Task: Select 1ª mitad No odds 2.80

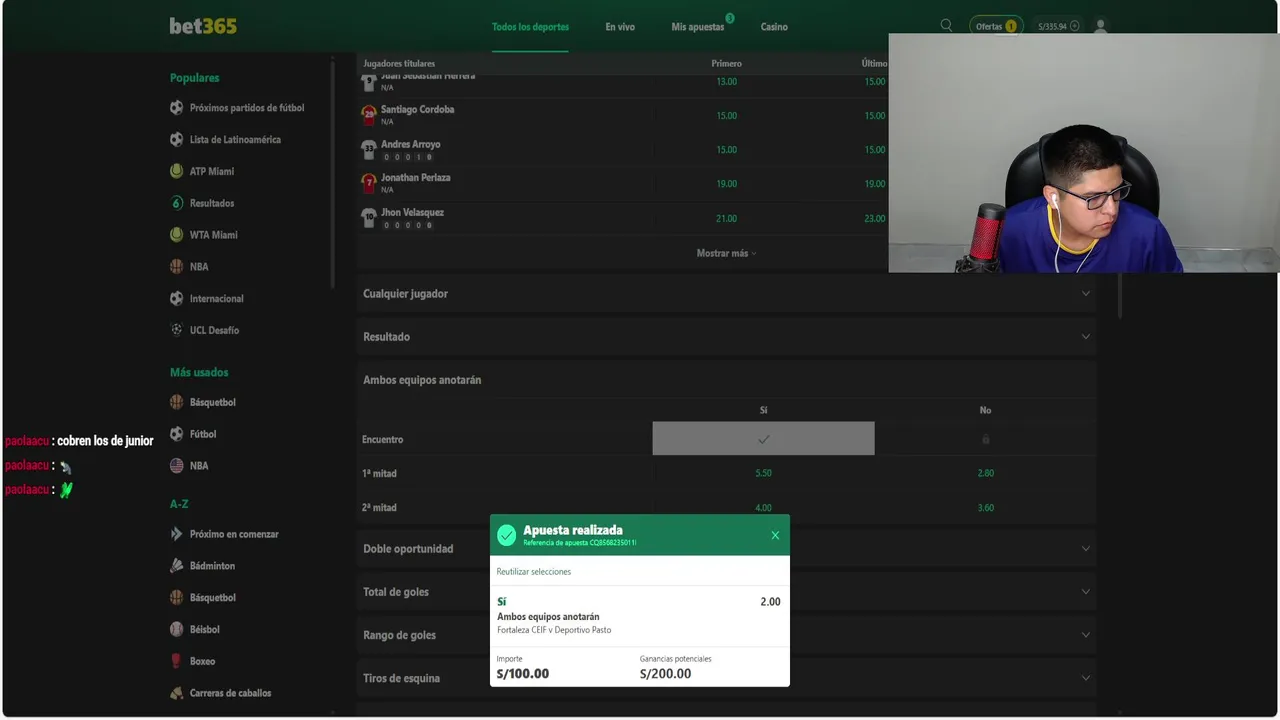Action: [x=985, y=473]
